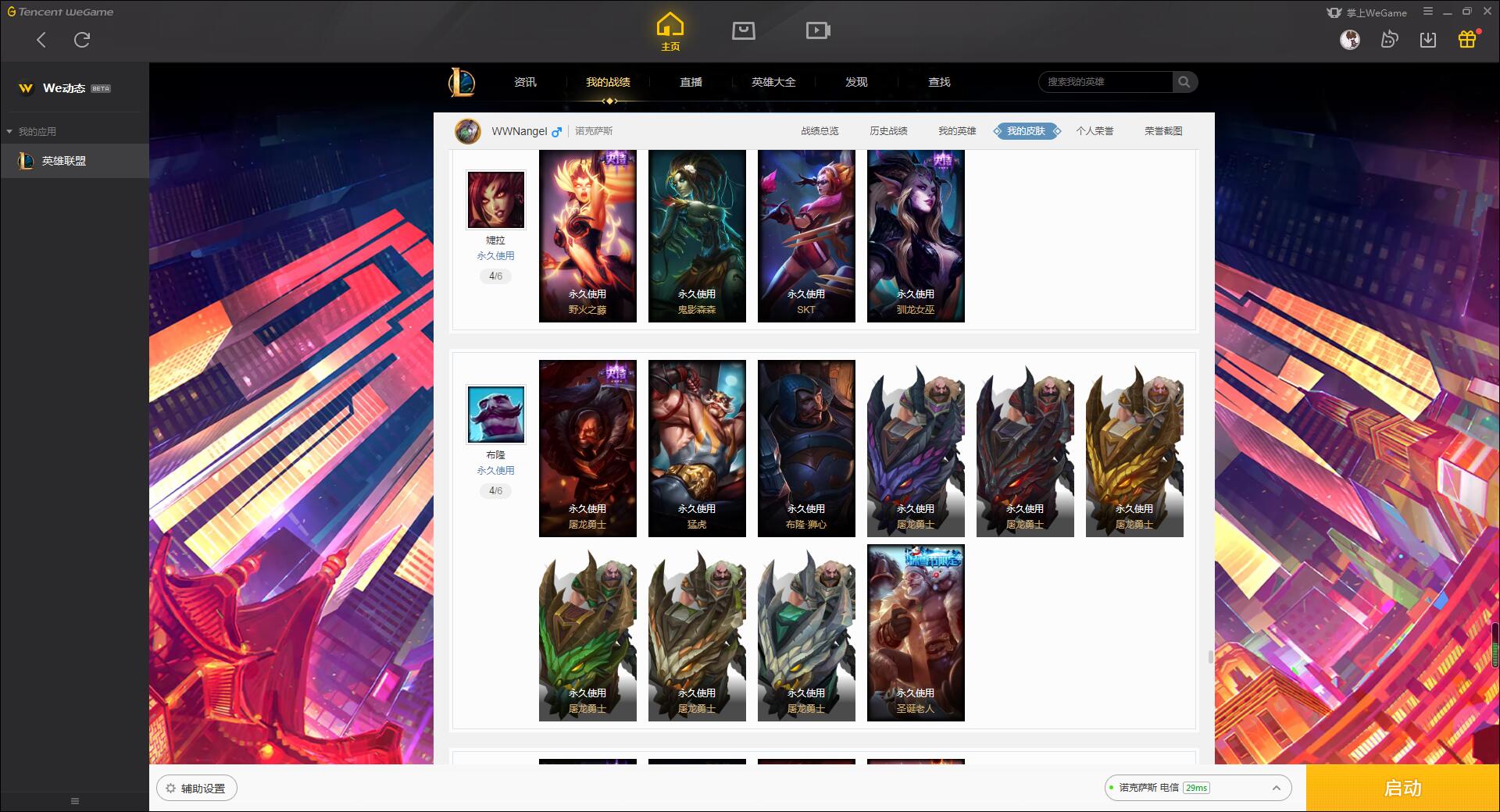Switch to 我的英雄 section
The height and width of the screenshot is (812, 1500).
[957, 131]
